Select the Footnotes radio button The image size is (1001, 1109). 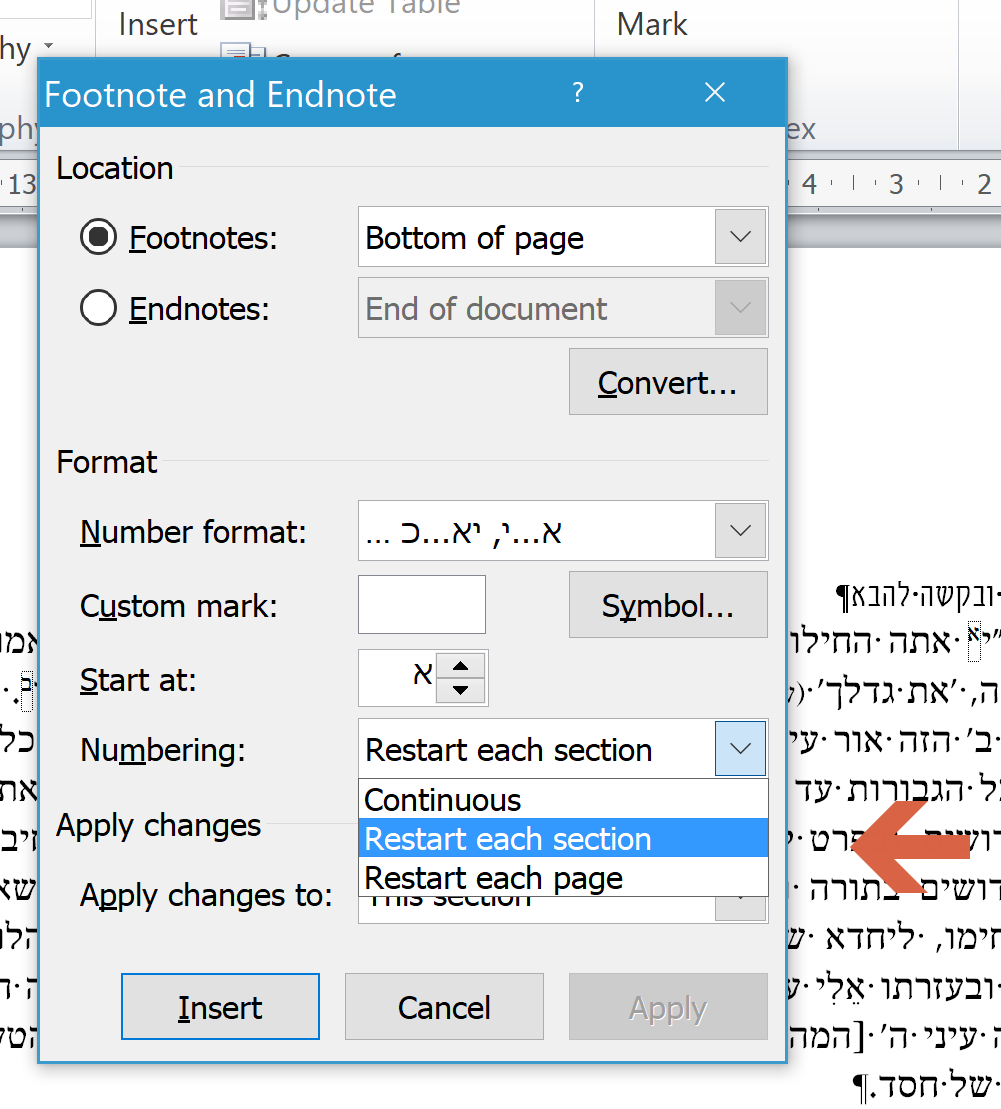click(98, 238)
